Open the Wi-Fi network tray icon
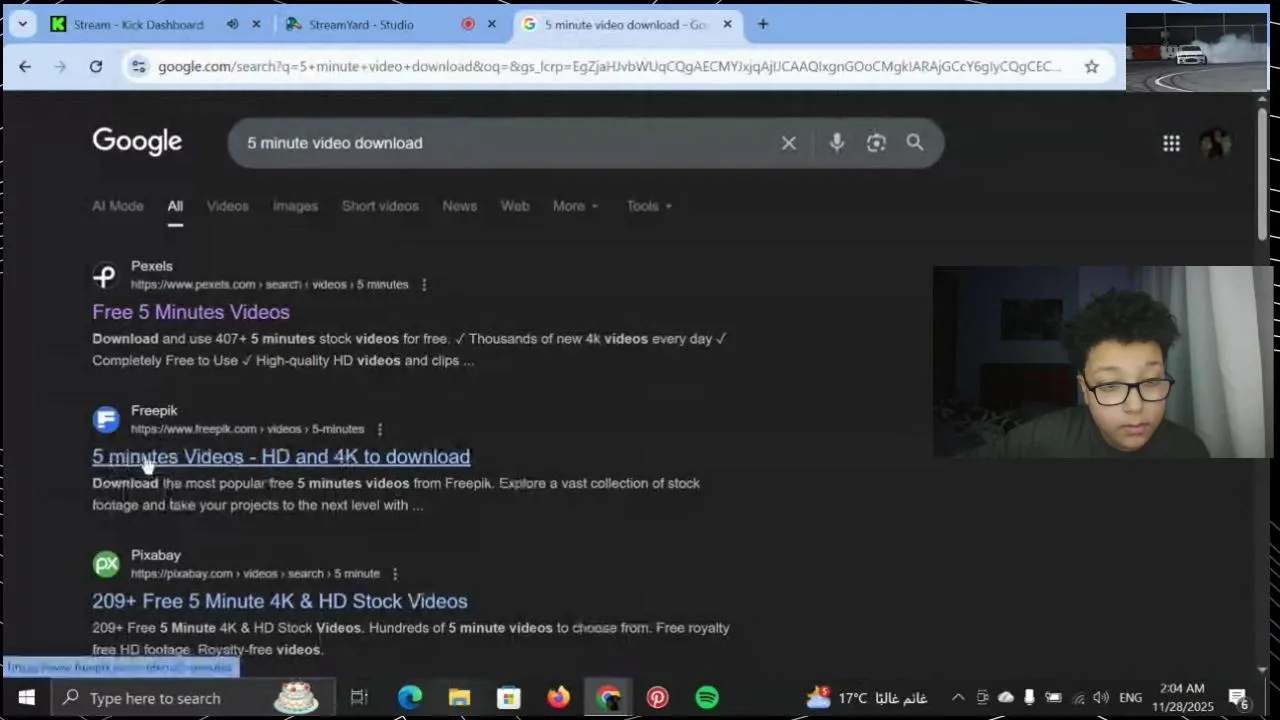The image size is (1280, 720). (1078, 698)
